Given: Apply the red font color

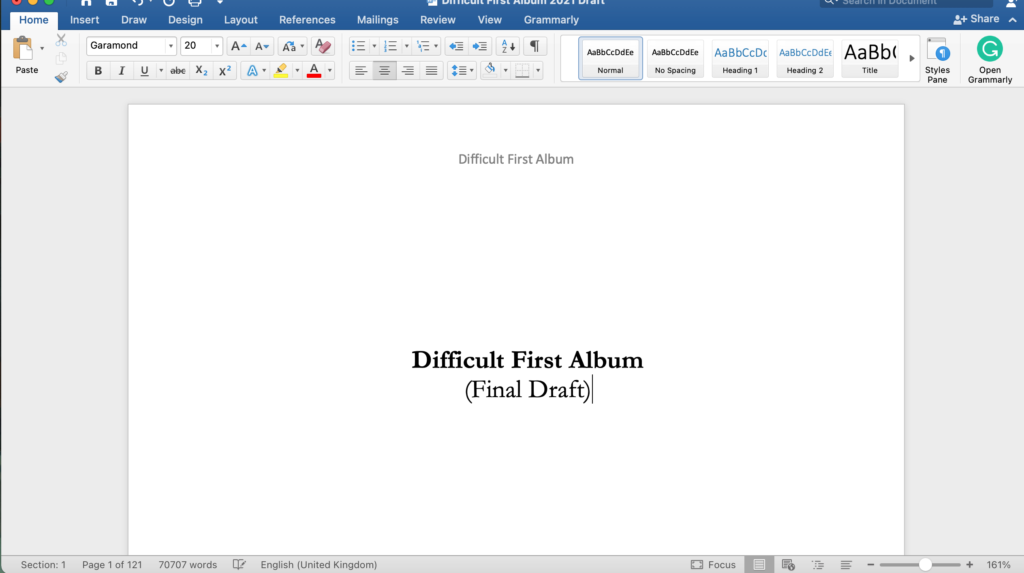Looking at the screenshot, I should pyautogui.click(x=313, y=71).
